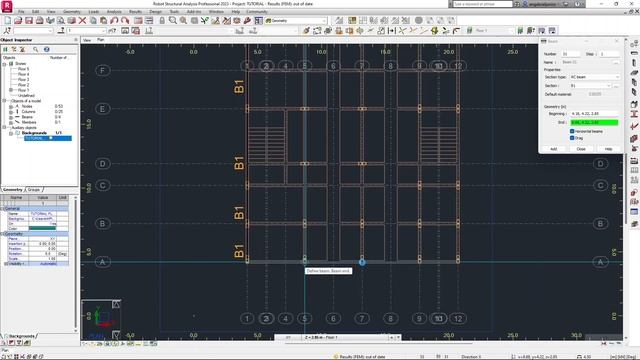Select the Beams tree item
The height and width of the screenshot is (360, 640).
(27, 117)
